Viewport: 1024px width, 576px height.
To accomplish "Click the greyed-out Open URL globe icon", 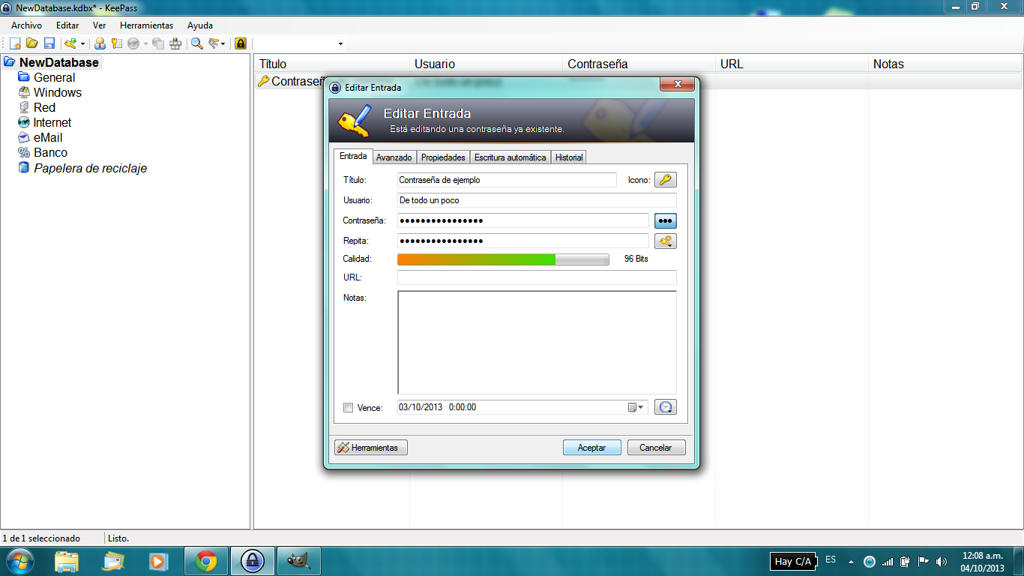I will coord(134,44).
